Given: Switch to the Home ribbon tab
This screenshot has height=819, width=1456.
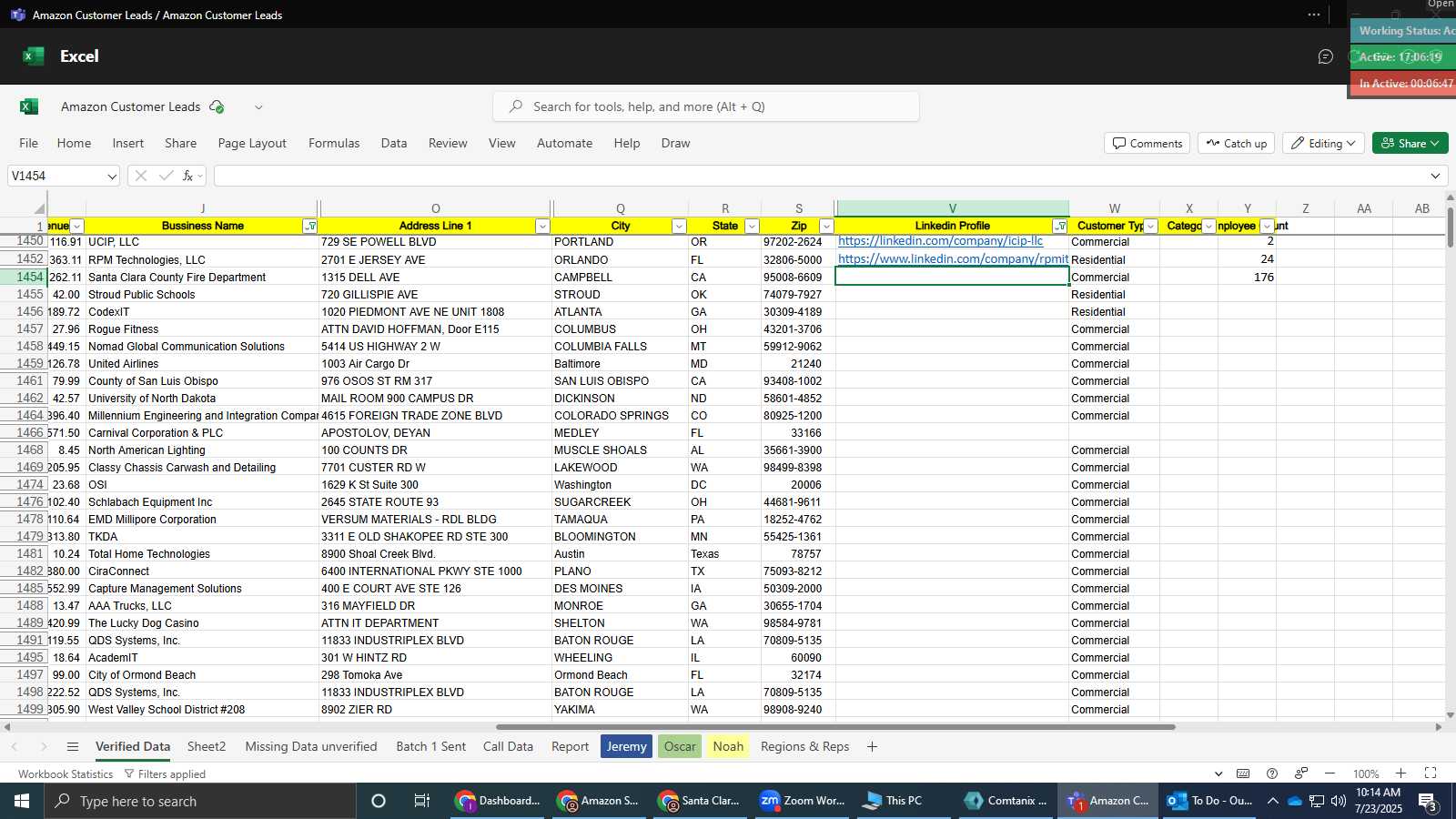Looking at the screenshot, I should (x=74, y=143).
